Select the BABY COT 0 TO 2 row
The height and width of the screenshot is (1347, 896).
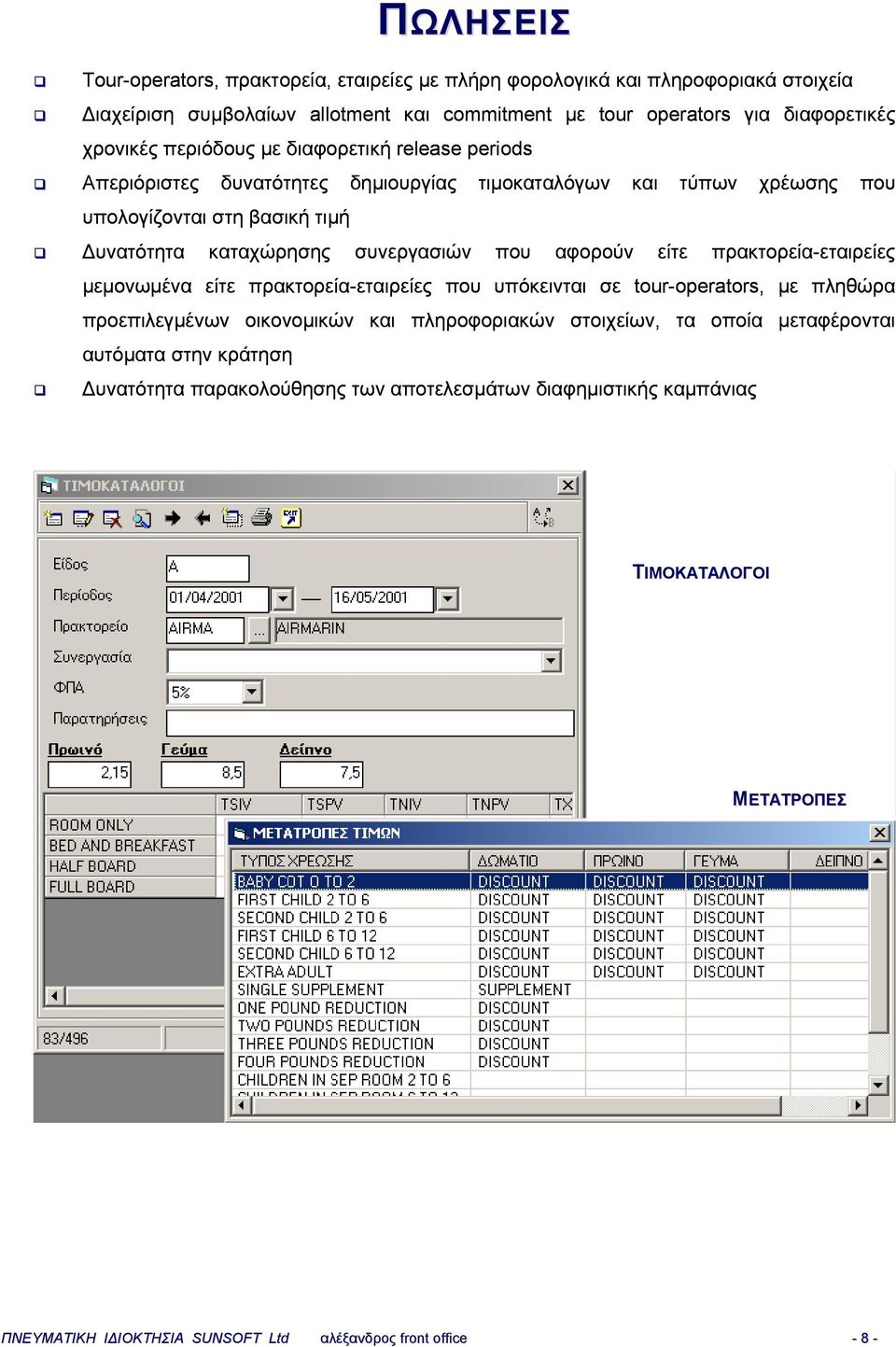click(x=551, y=881)
